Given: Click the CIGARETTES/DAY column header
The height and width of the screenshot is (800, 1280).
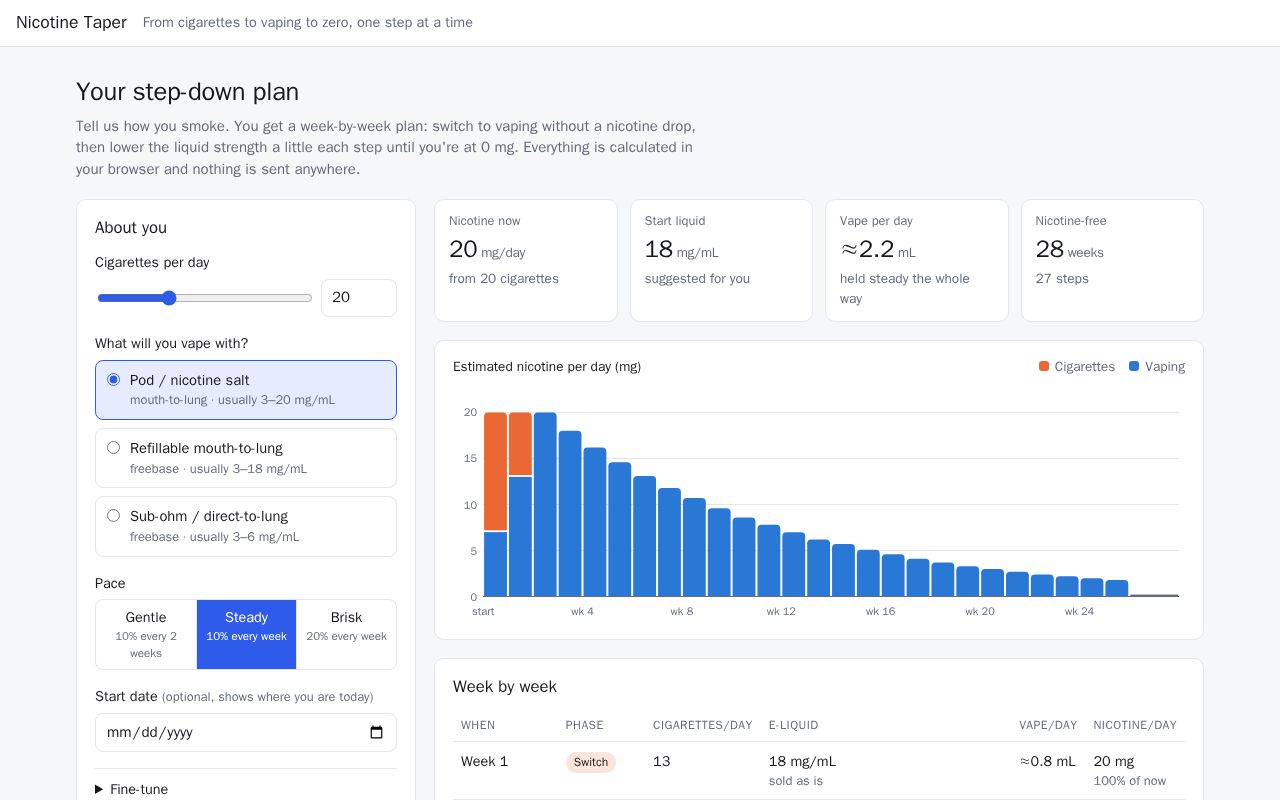Looking at the screenshot, I should click(702, 725).
